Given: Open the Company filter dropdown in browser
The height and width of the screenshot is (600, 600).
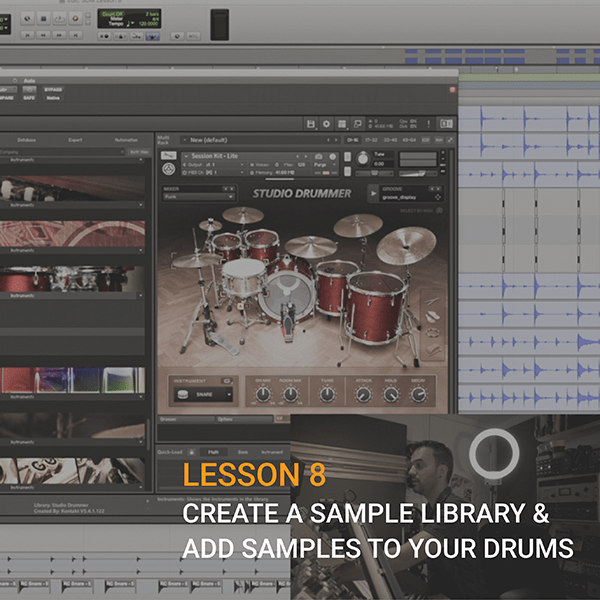Looking at the screenshot, I should pos(62,152).
